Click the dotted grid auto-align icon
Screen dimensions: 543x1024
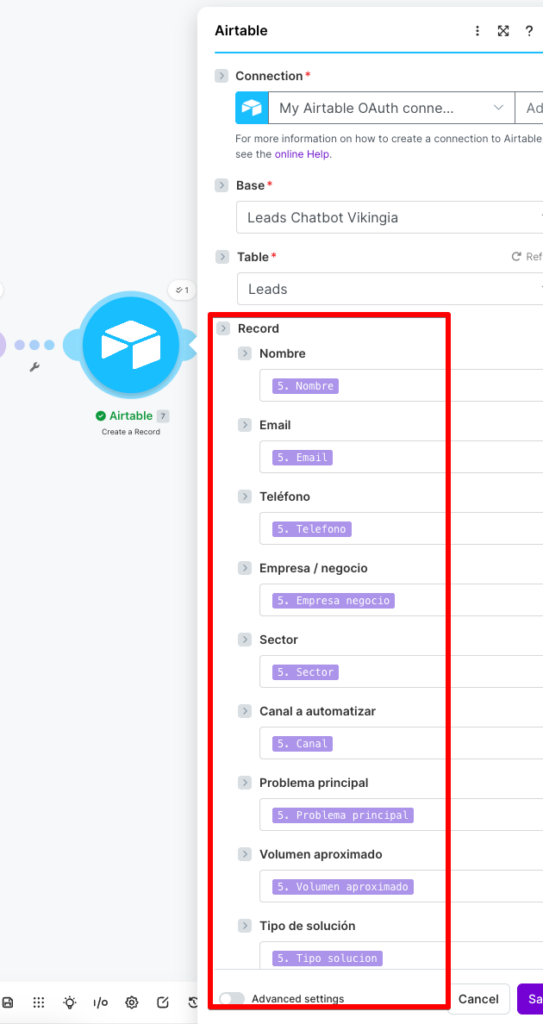[39, 1002]
